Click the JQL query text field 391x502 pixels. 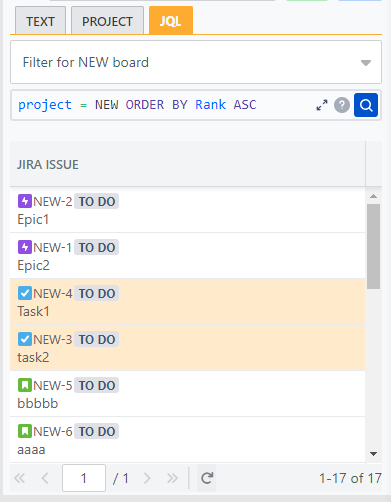coord(163,105)
